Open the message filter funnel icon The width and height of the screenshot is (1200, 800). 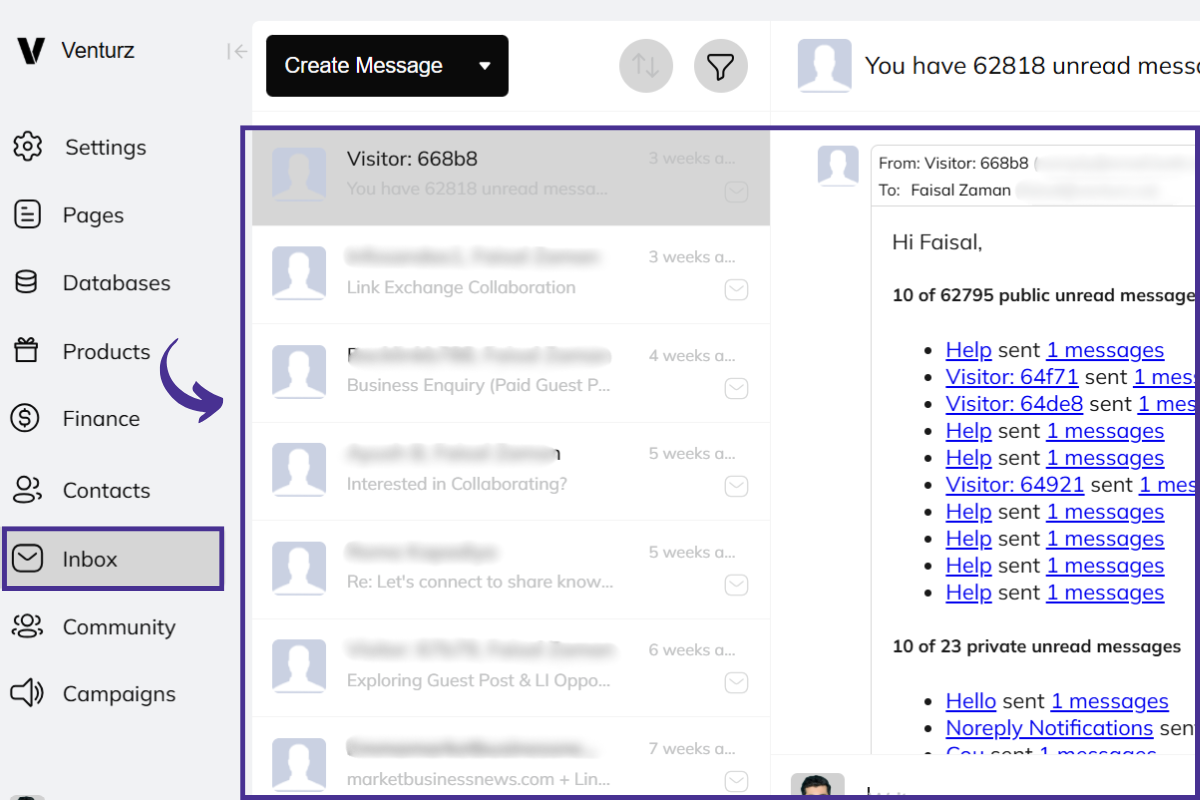[x=721, y=67]
